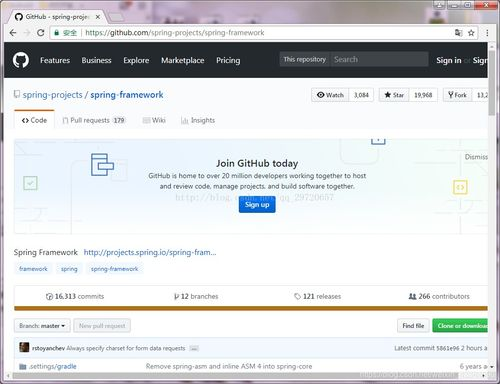Click the language color bar
The width and height of the screenshot is (500, 384).
tap(251, 308)
